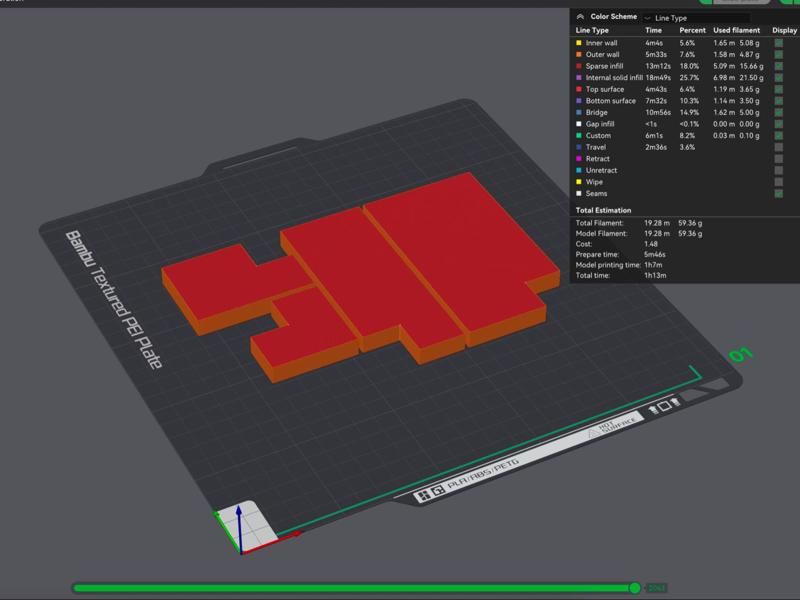Toggle Bottom surface display checkbox

click(778, 101)
